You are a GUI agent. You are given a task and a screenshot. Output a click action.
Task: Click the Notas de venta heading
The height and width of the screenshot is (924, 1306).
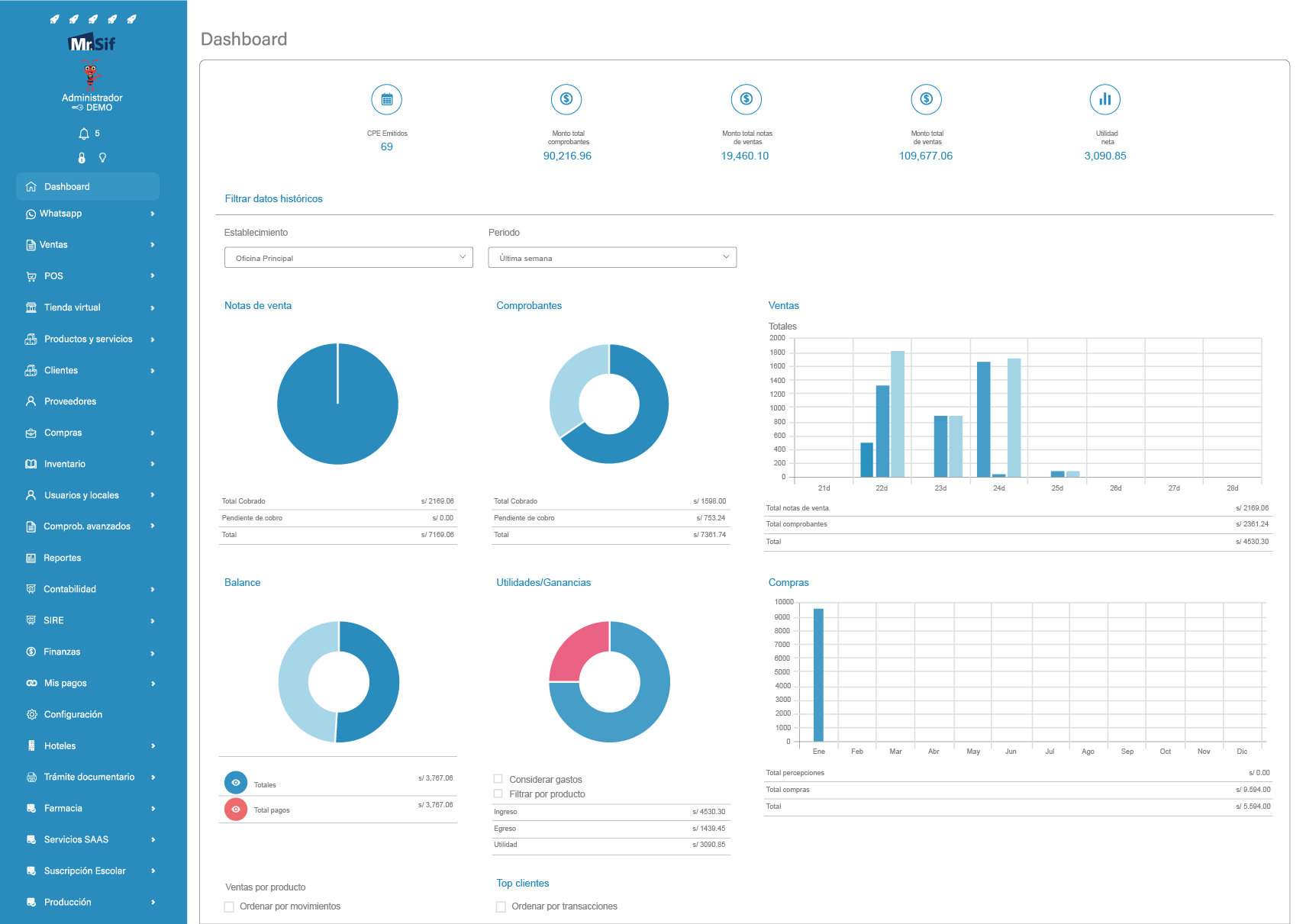pos(258,306)
